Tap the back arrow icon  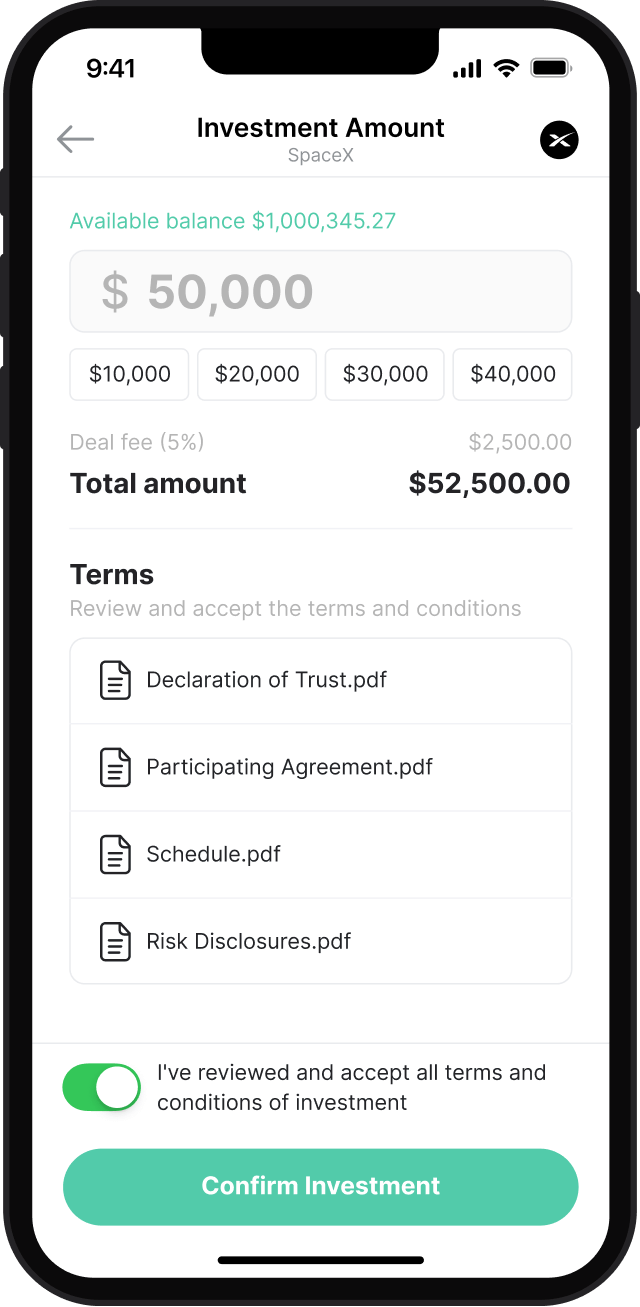point(75,139)
